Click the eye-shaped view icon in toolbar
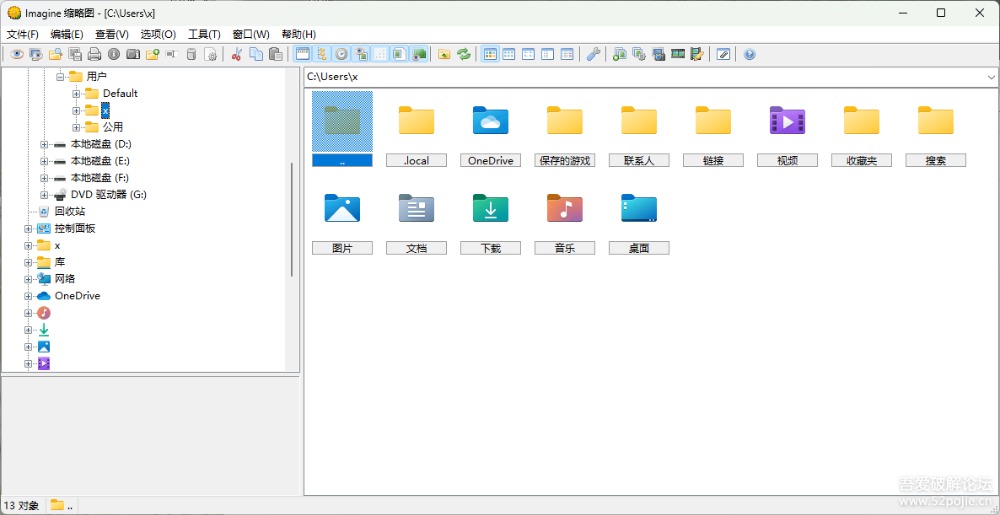The width and height of the screenshot is (1000, 515). [x=17, y=54]
